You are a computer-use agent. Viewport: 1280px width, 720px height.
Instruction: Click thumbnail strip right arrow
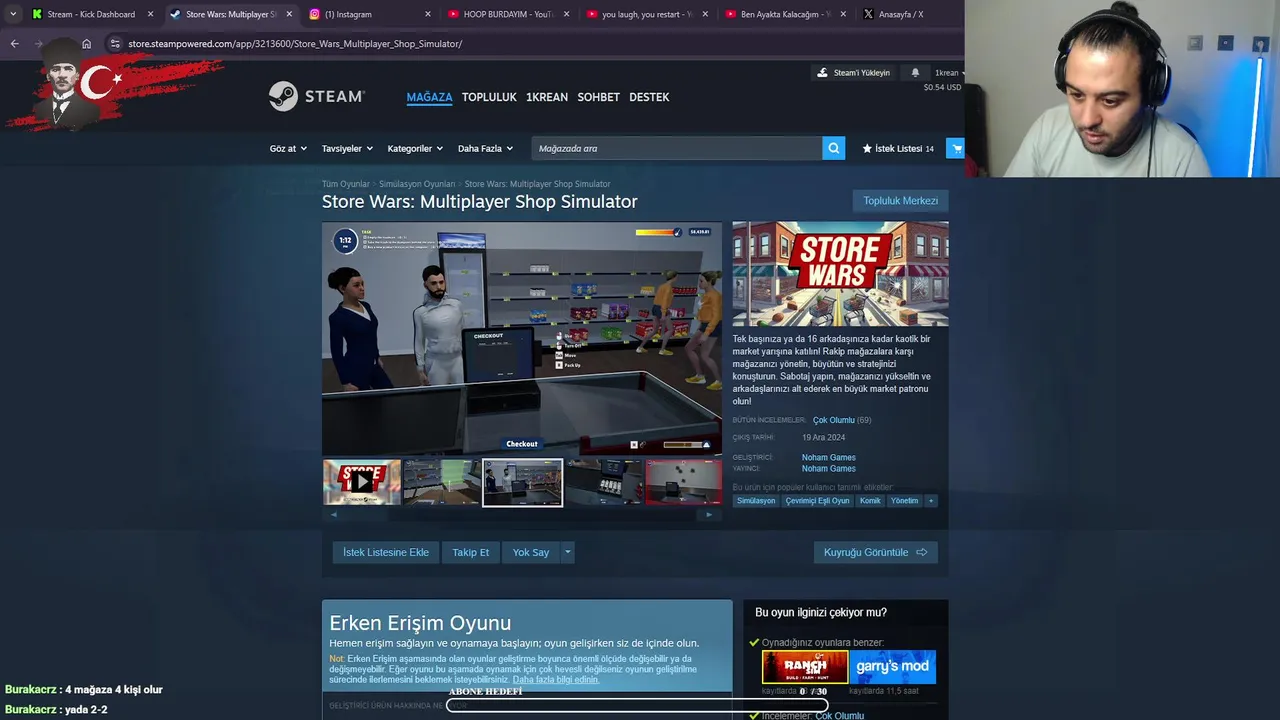point(709,514)
